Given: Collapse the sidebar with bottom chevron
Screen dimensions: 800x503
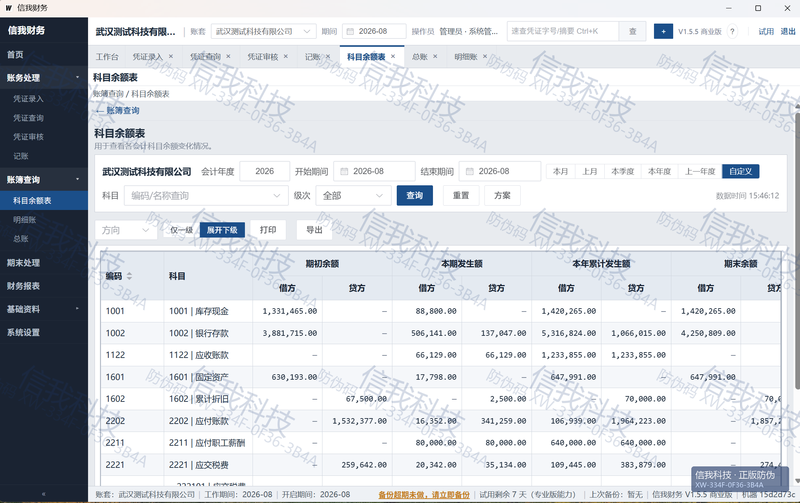Looking at the screenshot, I should tap(43, 494).
